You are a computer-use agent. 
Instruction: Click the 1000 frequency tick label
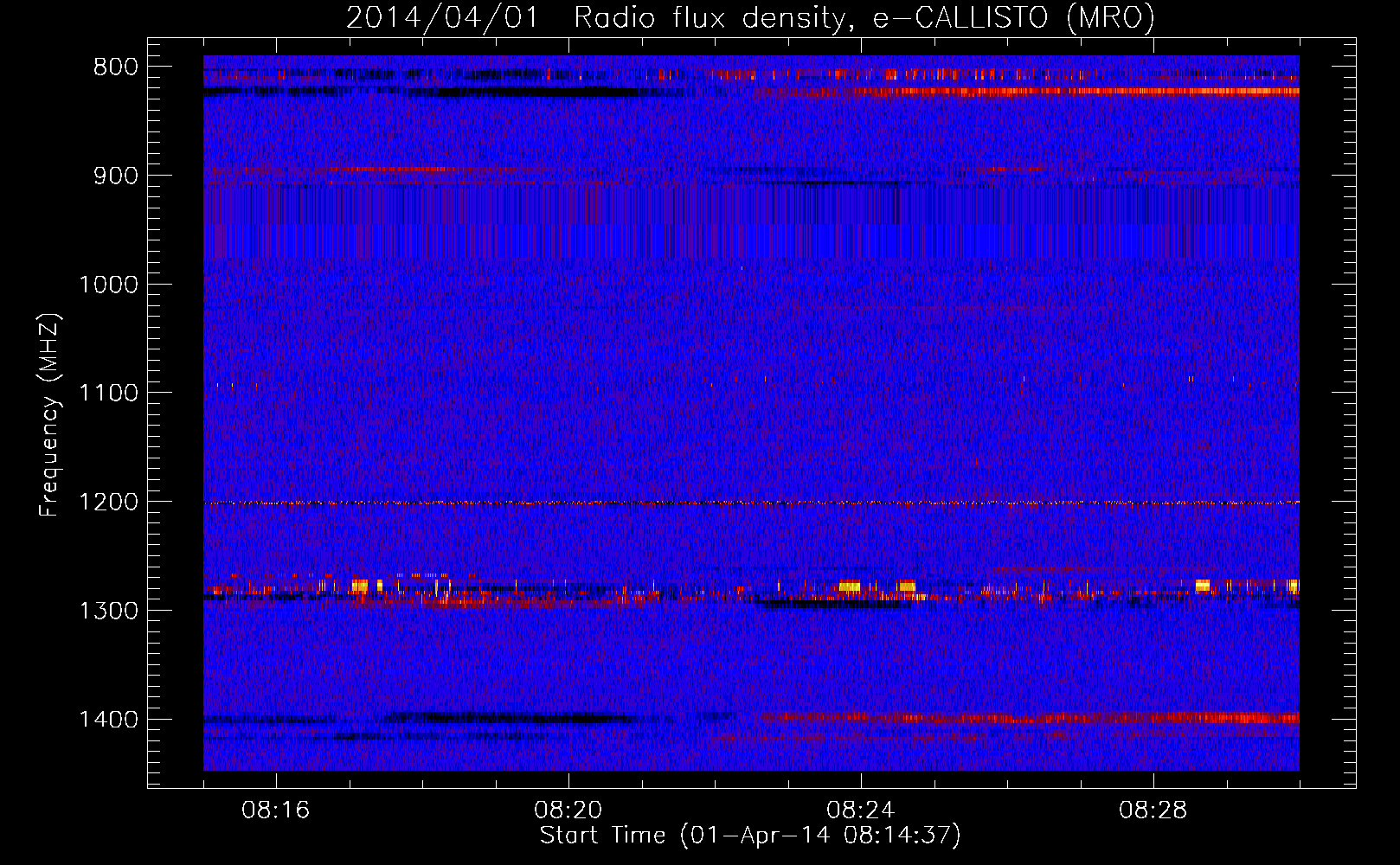tap(108, 285)
